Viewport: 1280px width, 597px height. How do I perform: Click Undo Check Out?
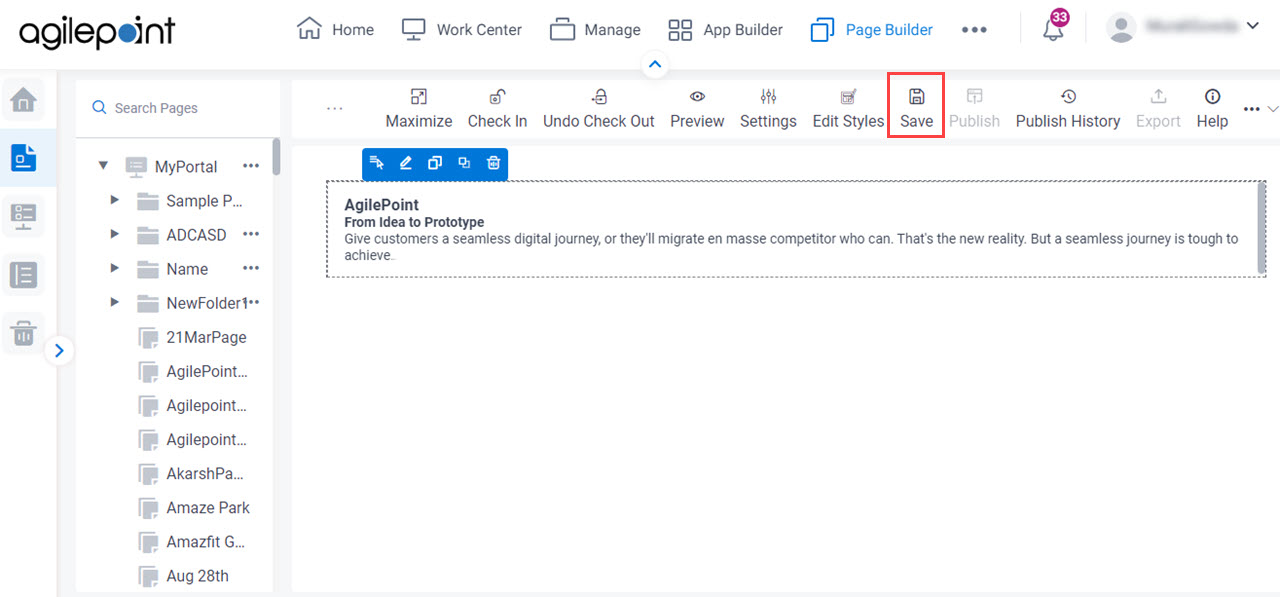pos(599,109)
